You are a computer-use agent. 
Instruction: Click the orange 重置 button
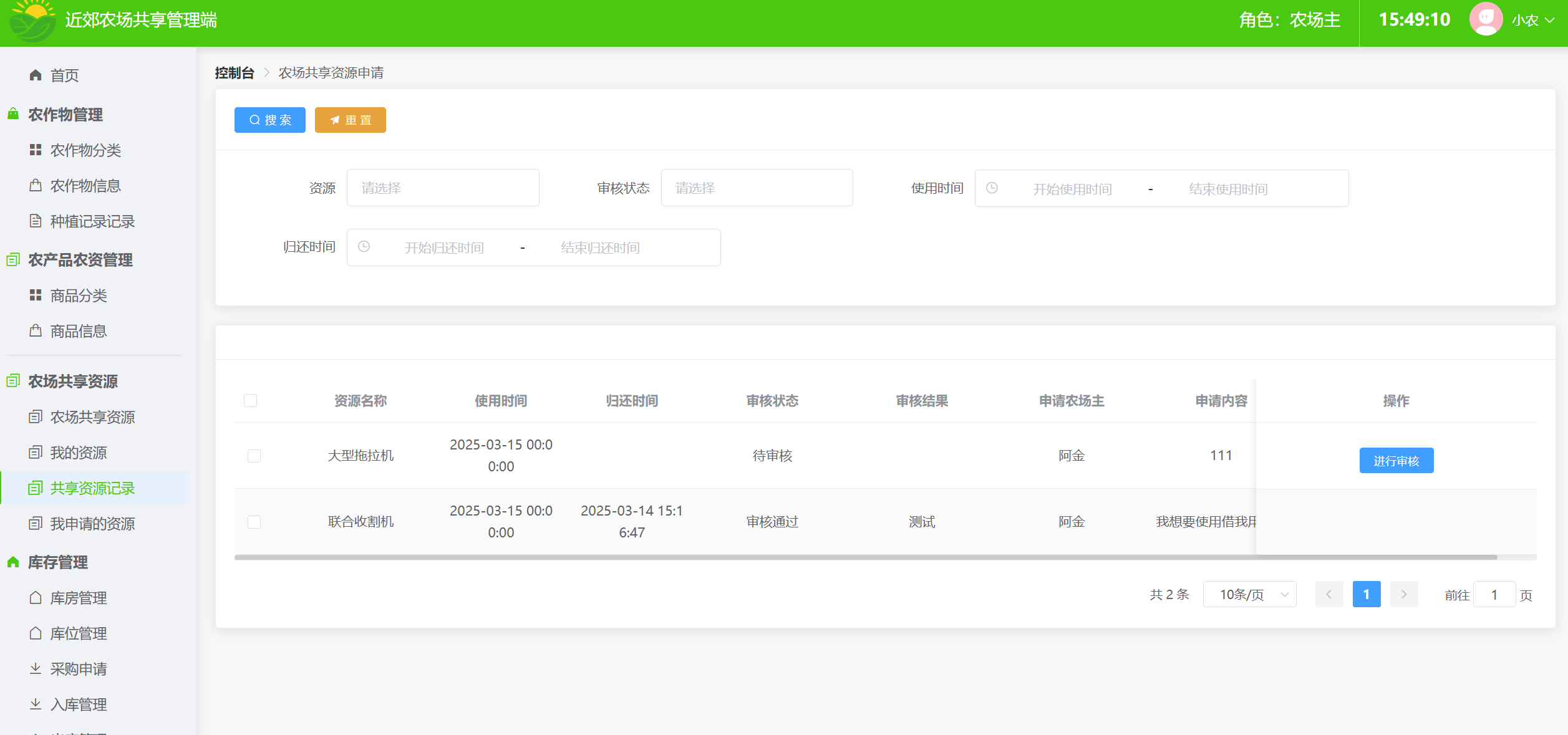tap(351, 120)
